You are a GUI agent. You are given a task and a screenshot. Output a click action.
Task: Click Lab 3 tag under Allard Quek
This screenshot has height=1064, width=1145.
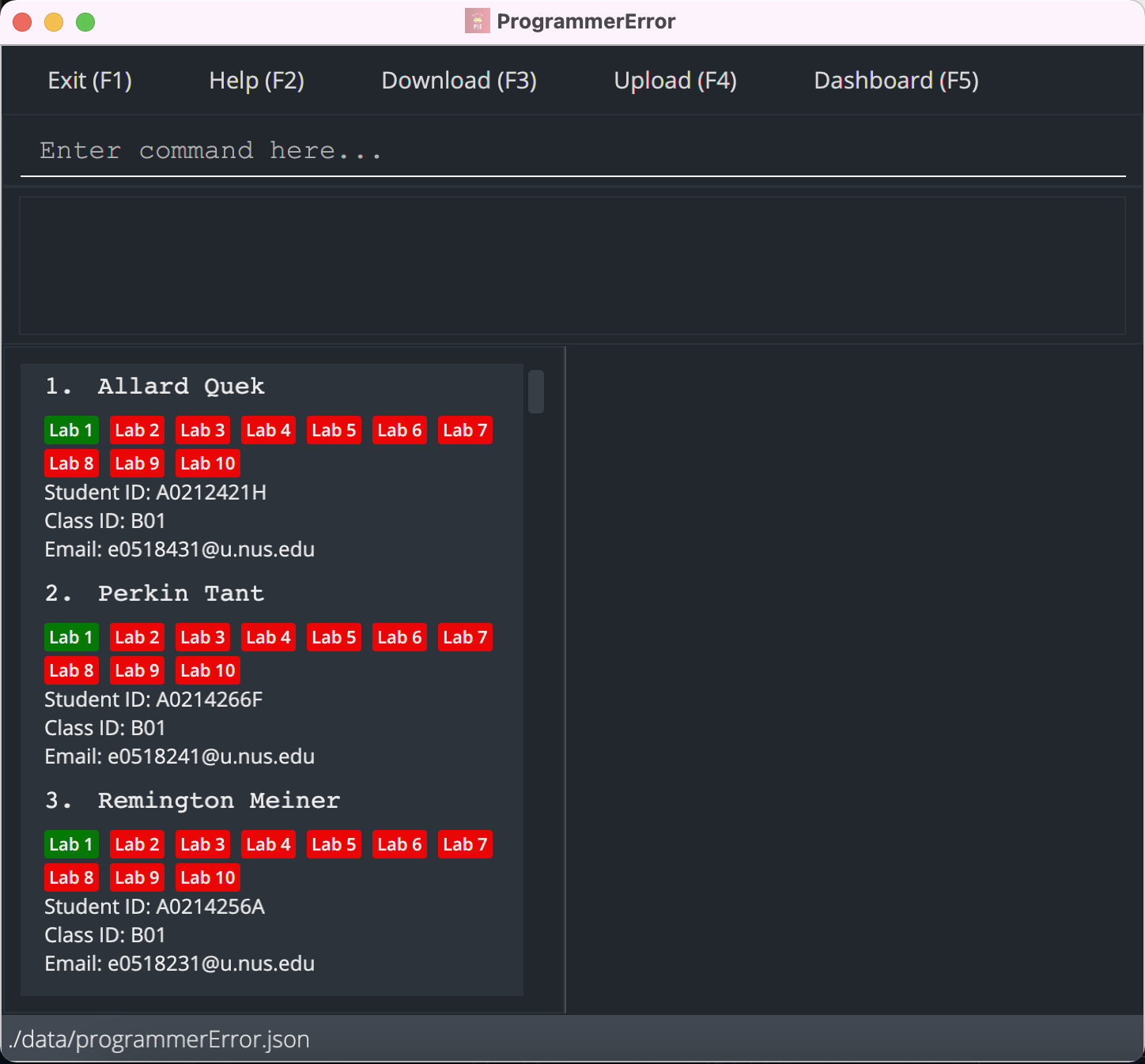202,430
